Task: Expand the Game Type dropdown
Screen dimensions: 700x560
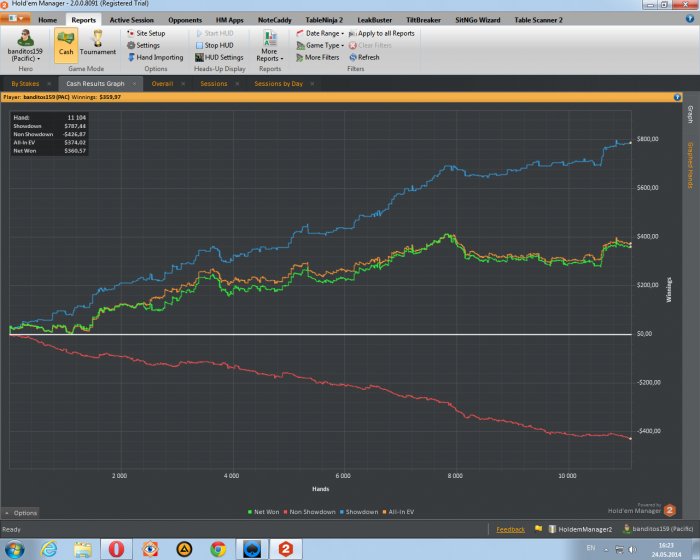Action: coord(320,45)
